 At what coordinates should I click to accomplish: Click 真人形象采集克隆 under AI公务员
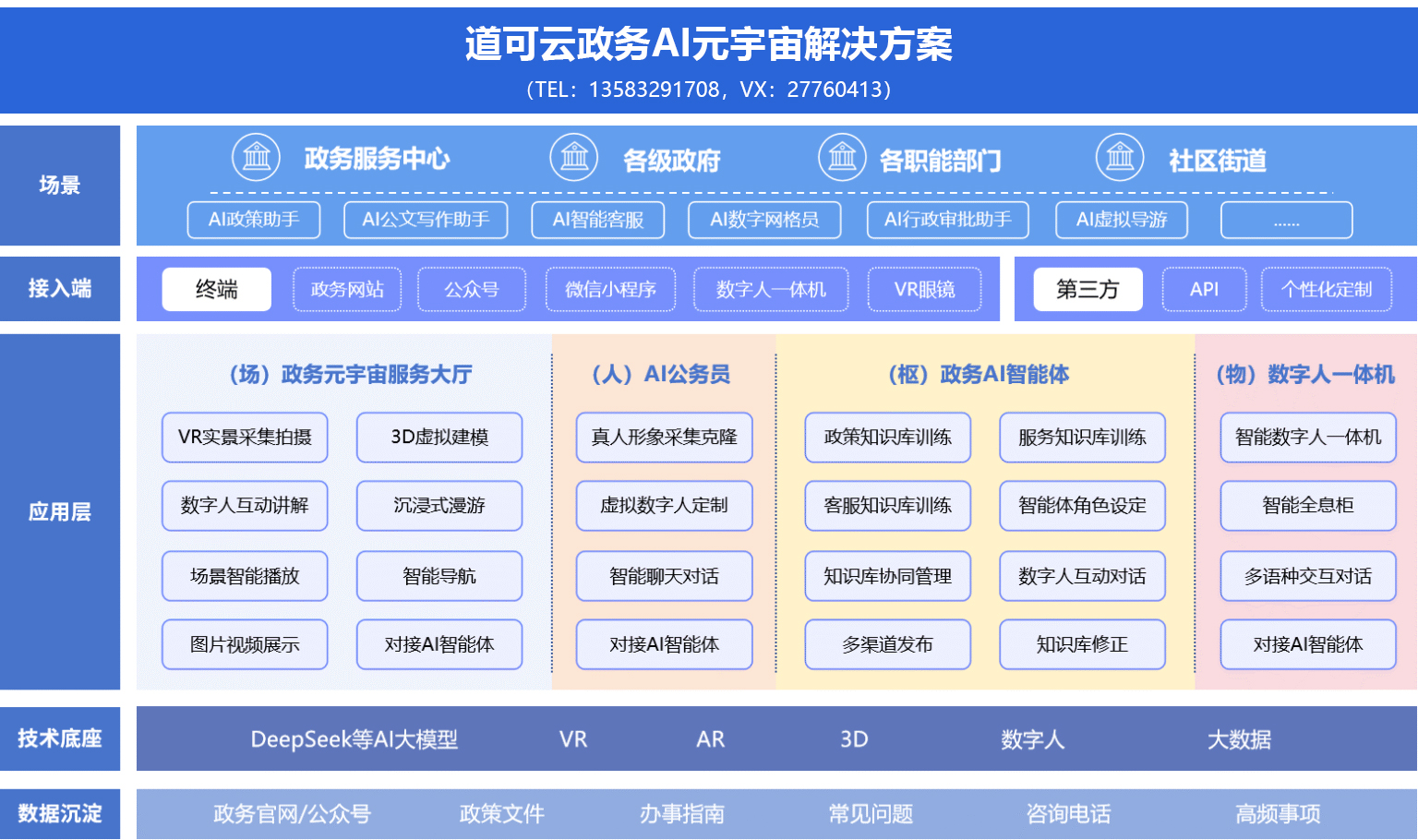coord(664,438)
